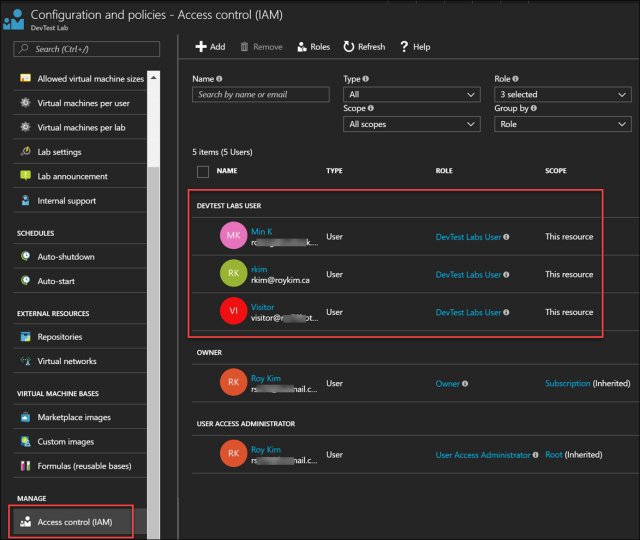
Task: Open the Group by dropdown
Action: tap(562, 124)
